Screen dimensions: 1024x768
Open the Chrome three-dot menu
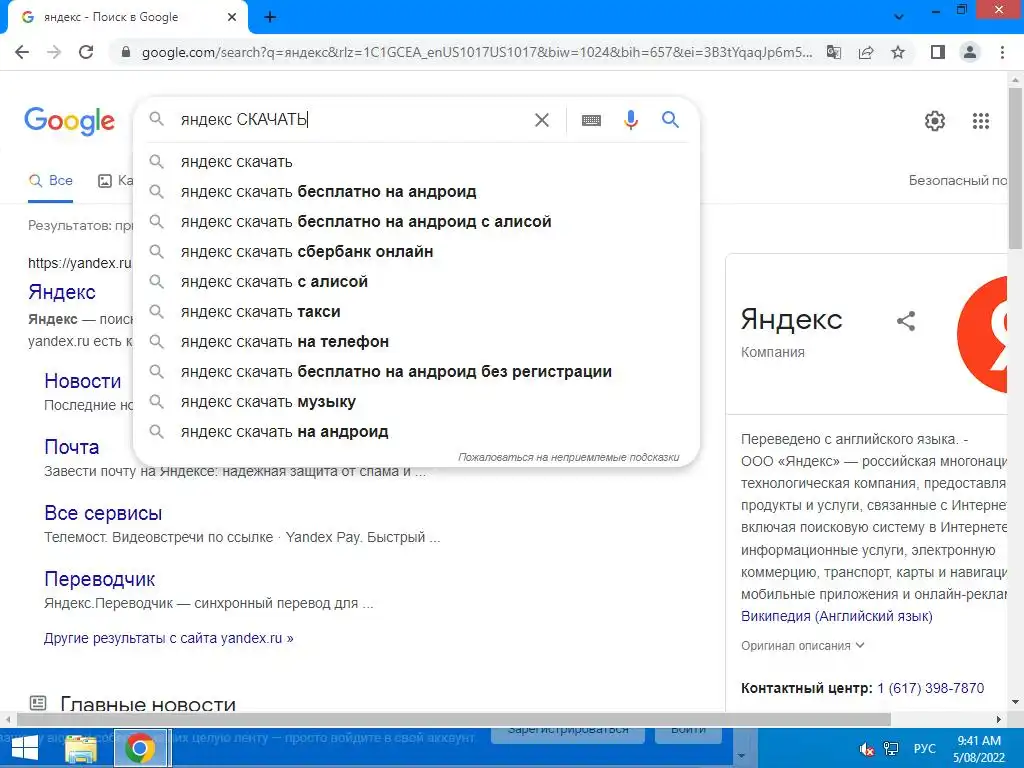[1002, 52]
